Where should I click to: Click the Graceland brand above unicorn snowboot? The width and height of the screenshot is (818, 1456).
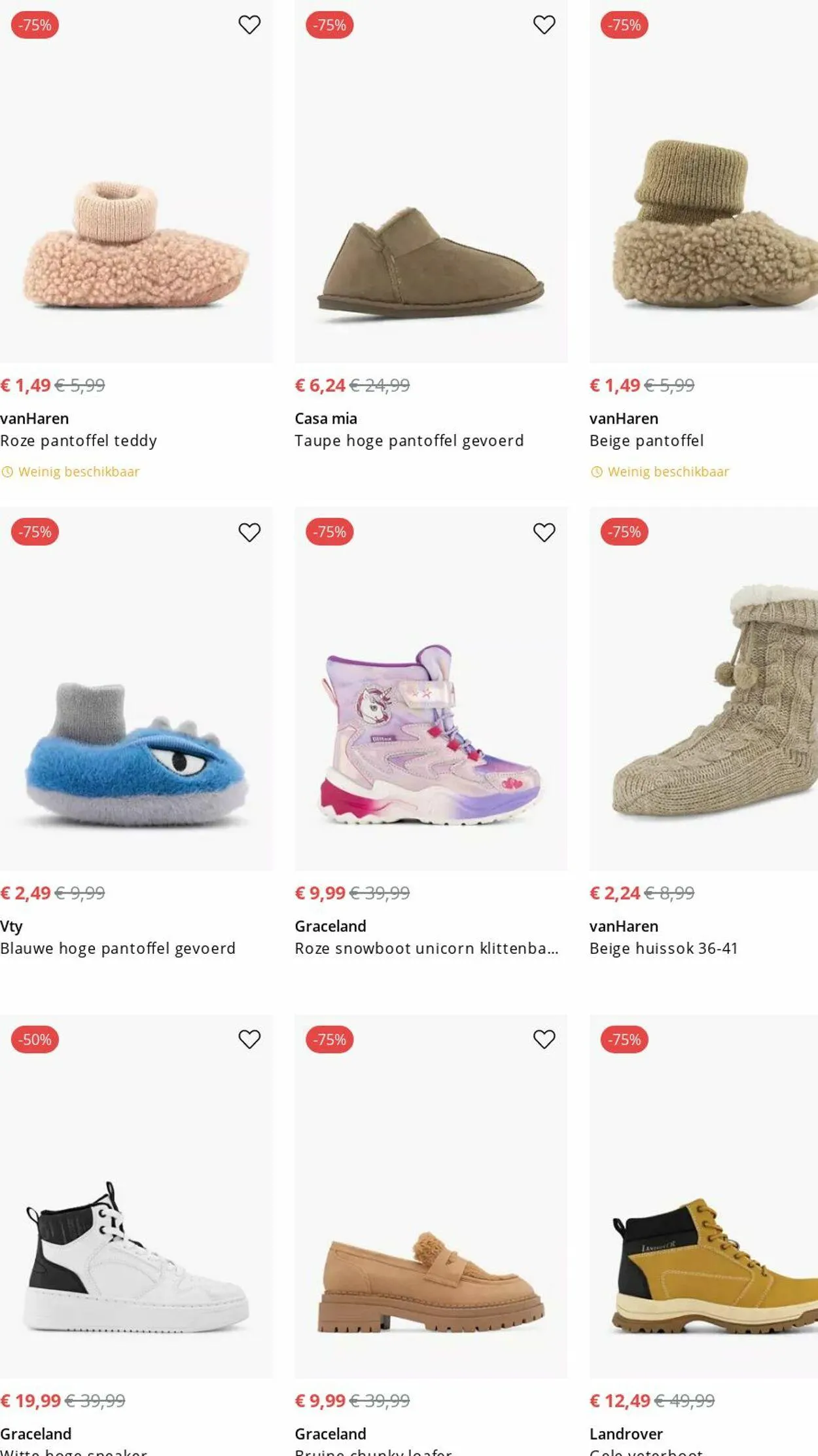pyautogui.click(x=330, y=926)
